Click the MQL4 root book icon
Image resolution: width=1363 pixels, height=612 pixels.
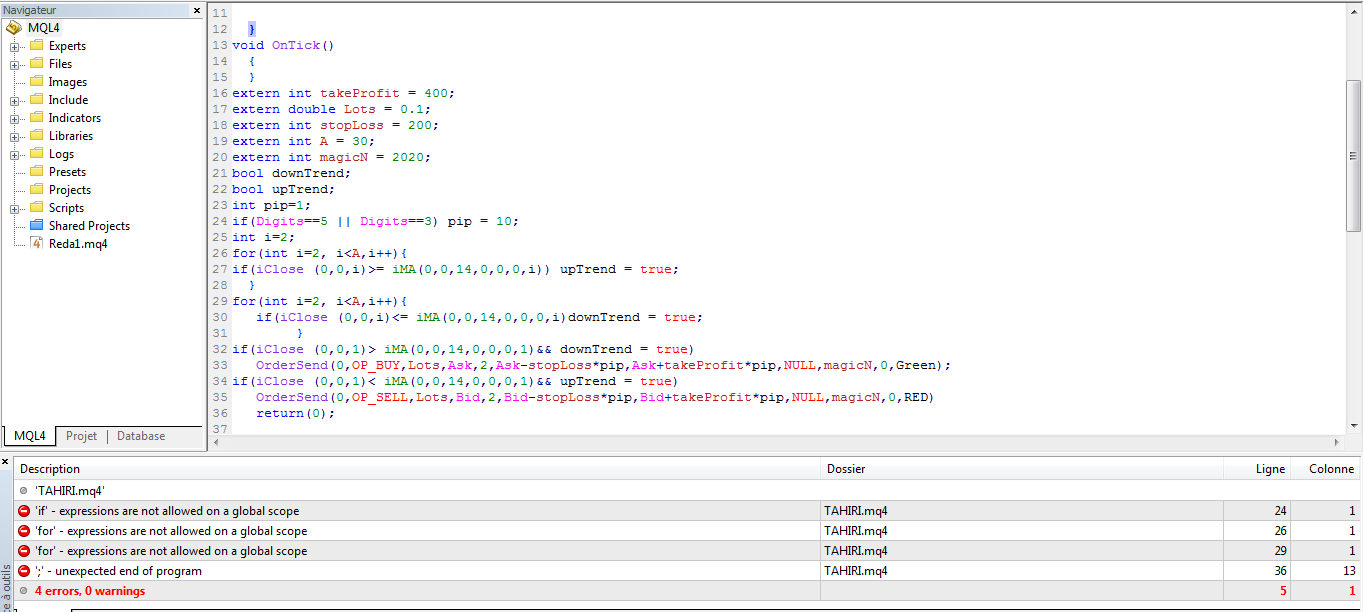14,28
